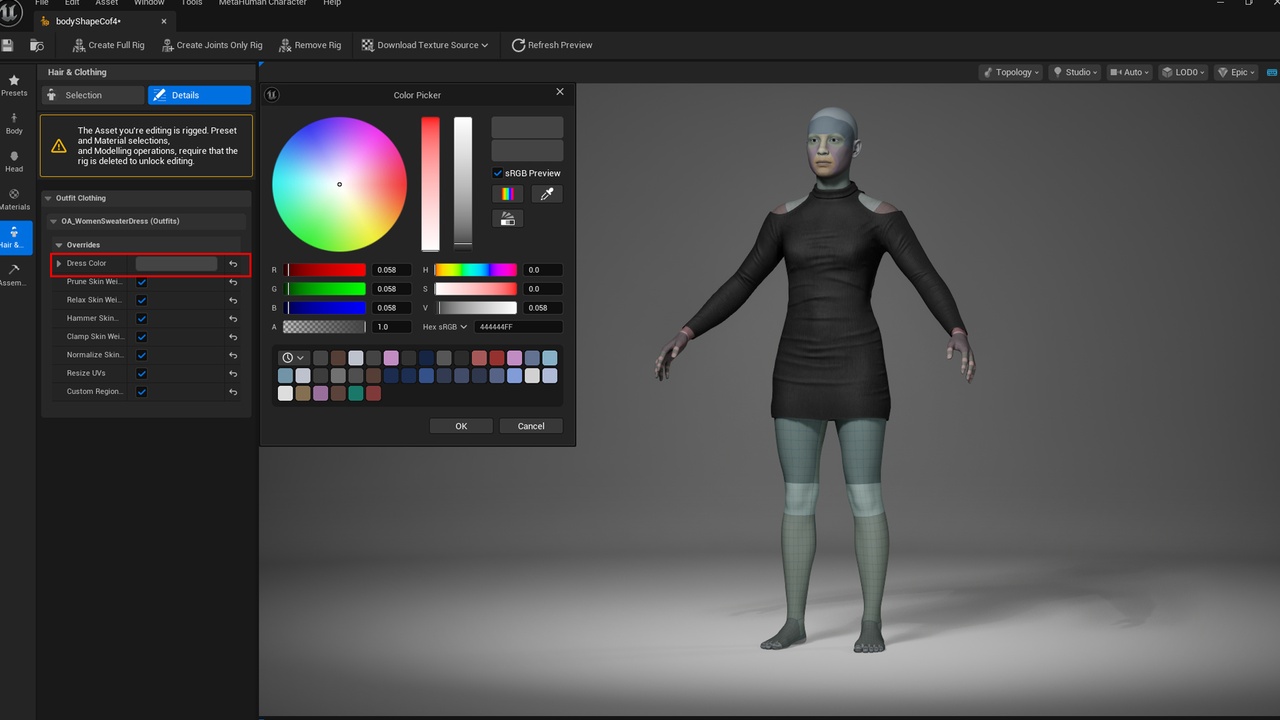Confirm color with the OK button

461,426
